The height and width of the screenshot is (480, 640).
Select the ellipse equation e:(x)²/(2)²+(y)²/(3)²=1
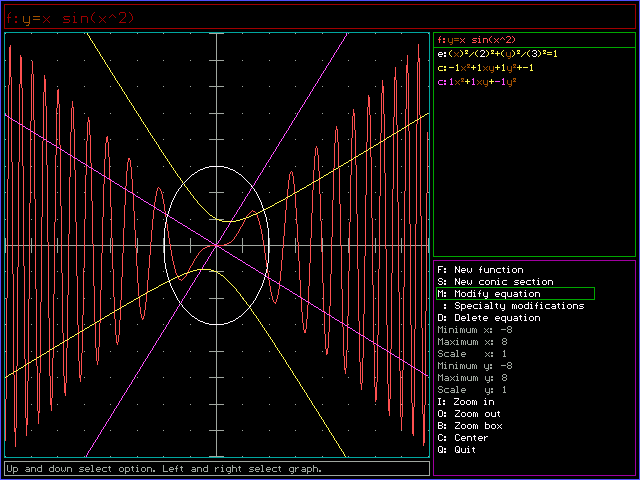tap(497, 53)
